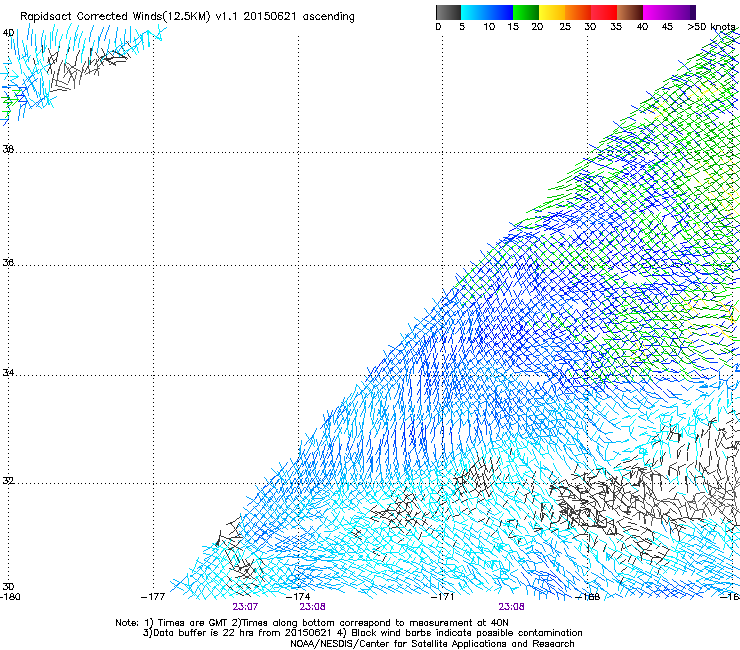Image resolution: width=740 pixels, height=650 pixels.
Task: Click the note 'Black wind barbs indicate possible contamination'
Action: pyautogui.click(x=467, y=633)
